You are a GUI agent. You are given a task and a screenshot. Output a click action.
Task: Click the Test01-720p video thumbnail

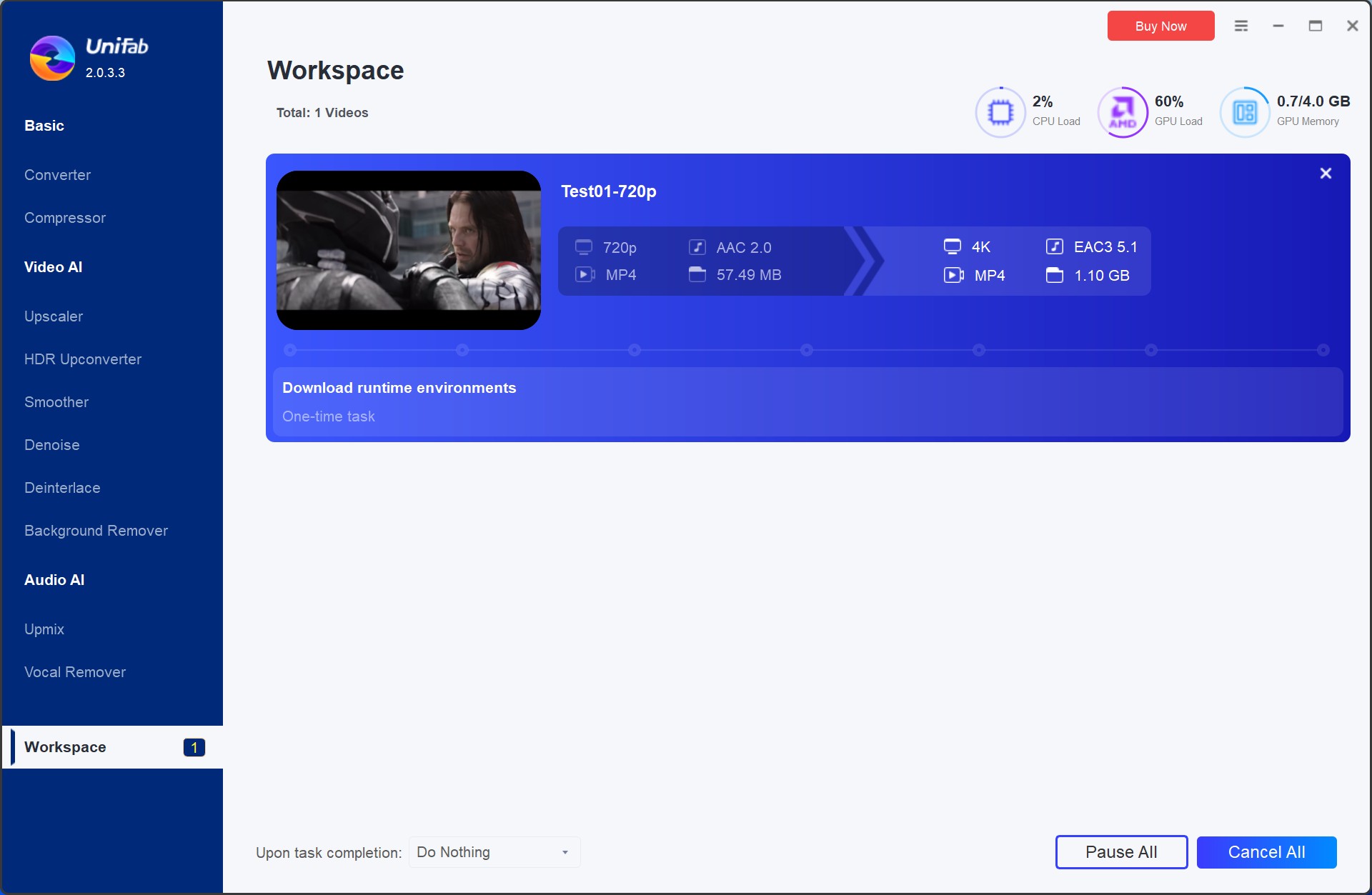tap(408, 250)
